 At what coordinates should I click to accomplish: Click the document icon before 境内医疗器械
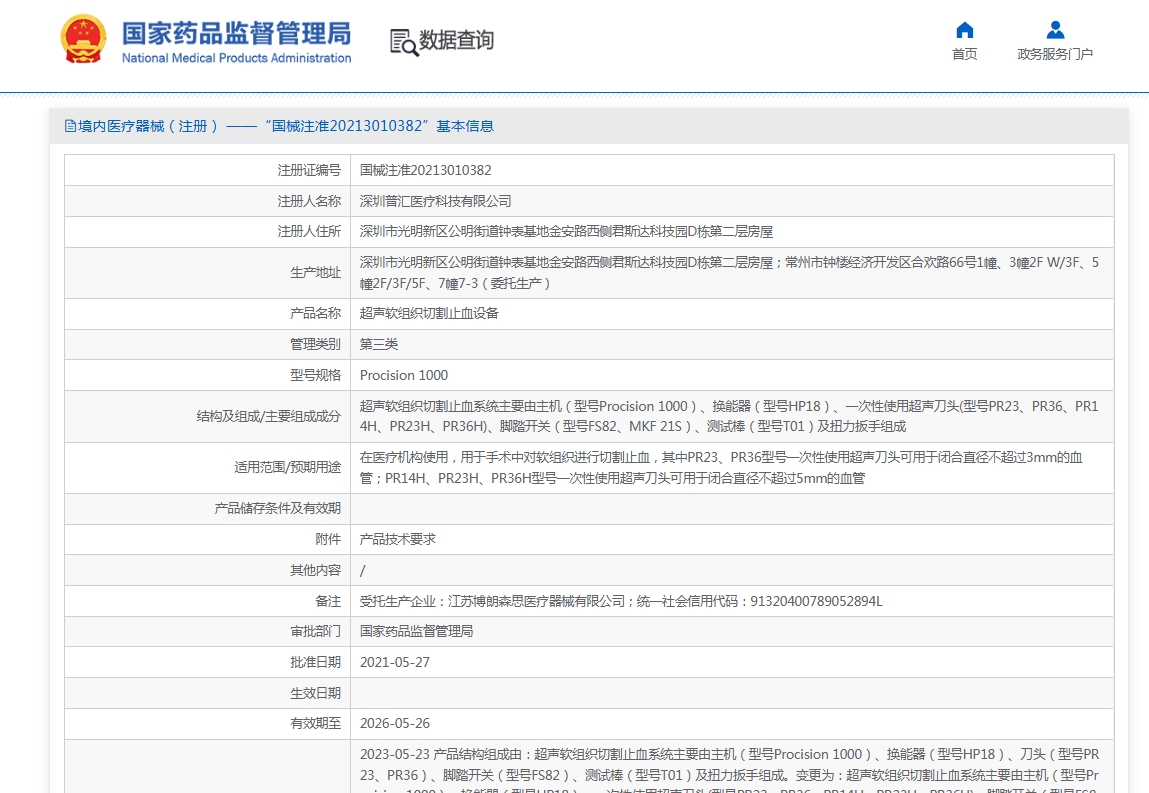point(70,126)
